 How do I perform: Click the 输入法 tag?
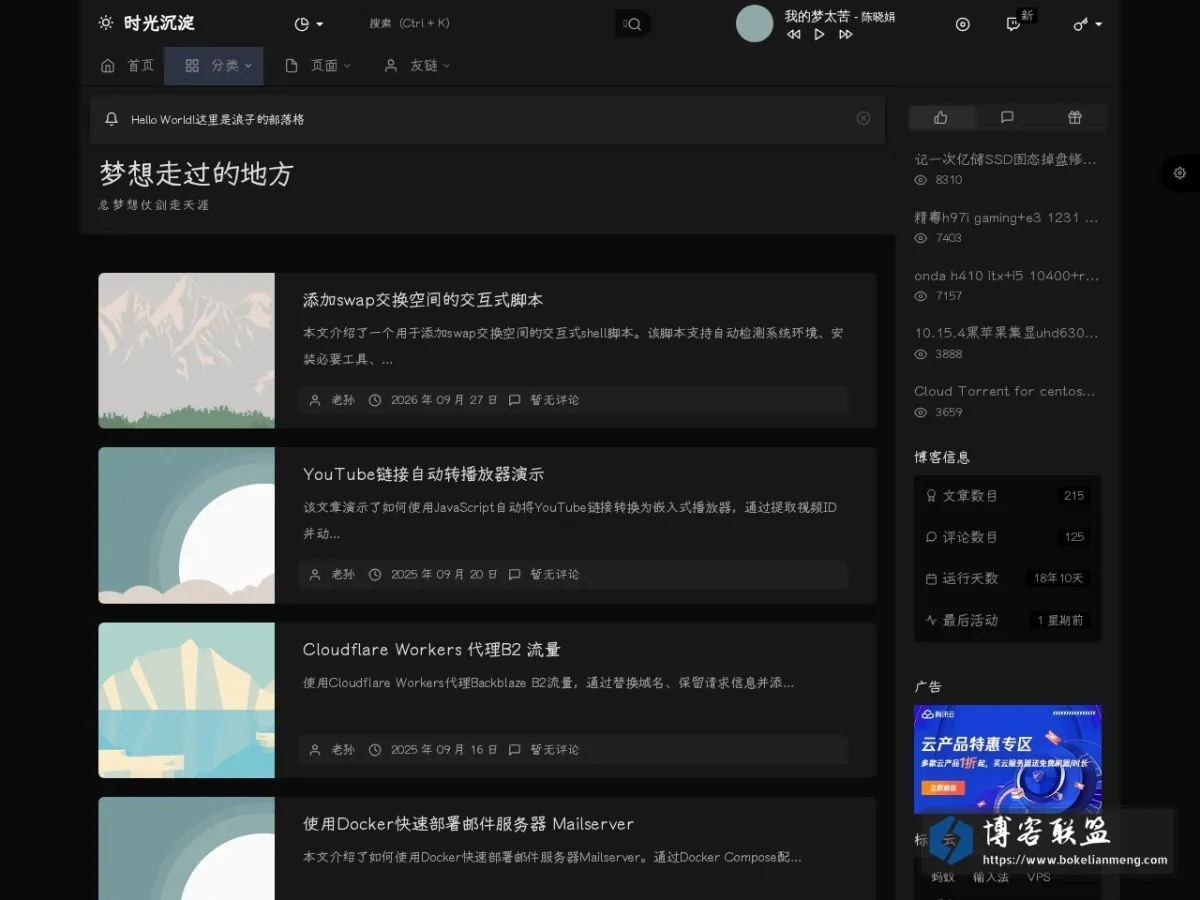click(x=991, y=877)
